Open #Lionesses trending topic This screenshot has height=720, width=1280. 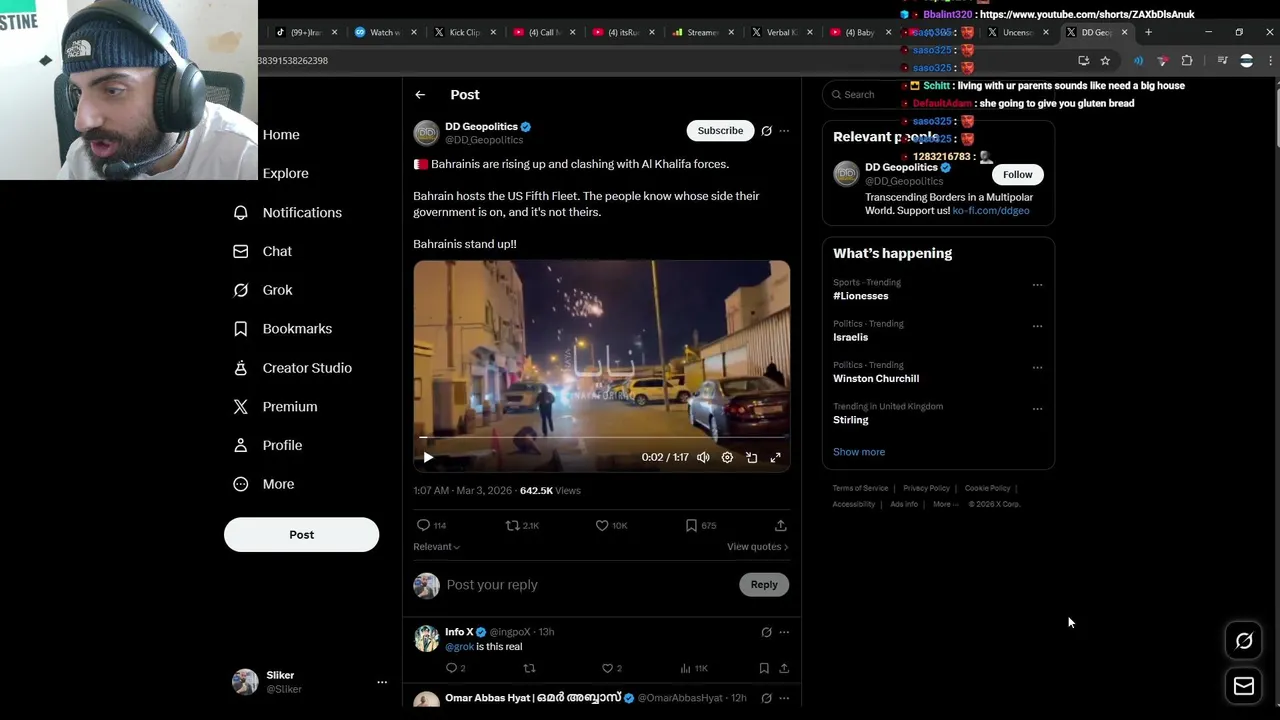tap(860, 296)
